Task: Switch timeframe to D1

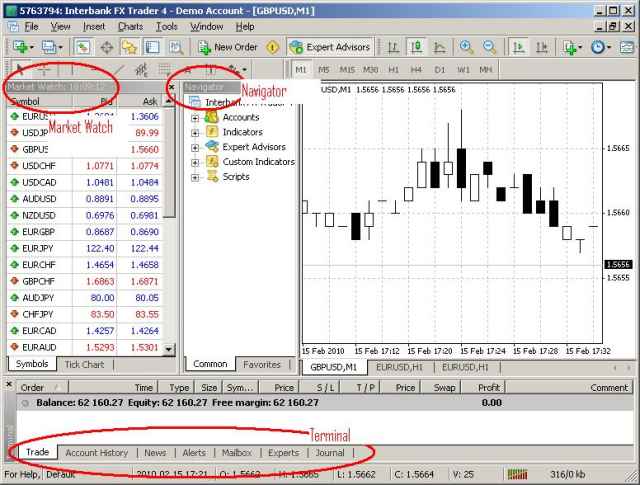Action: pos(440,69)
